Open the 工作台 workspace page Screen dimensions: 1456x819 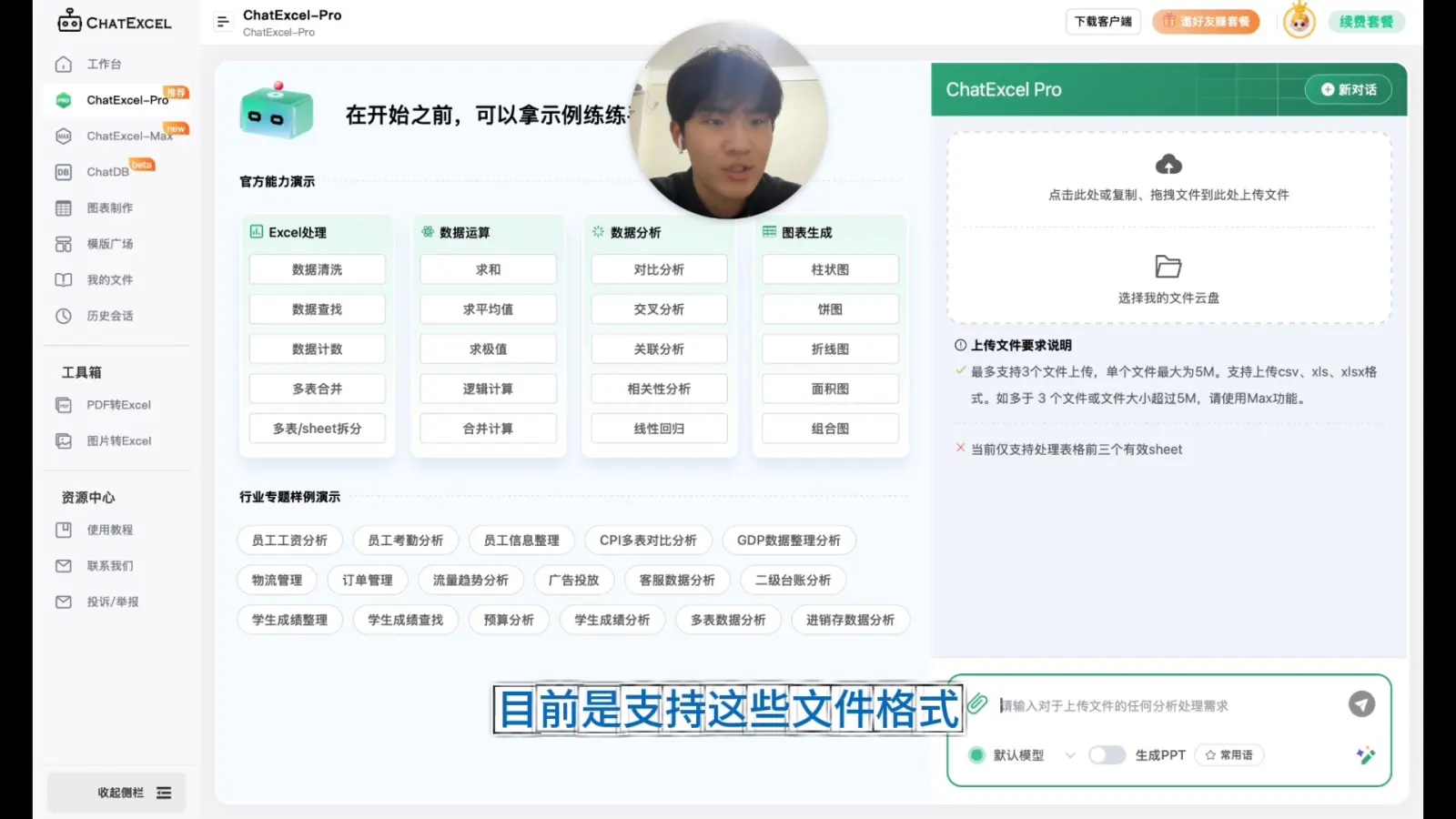click(x=104, y=65)
